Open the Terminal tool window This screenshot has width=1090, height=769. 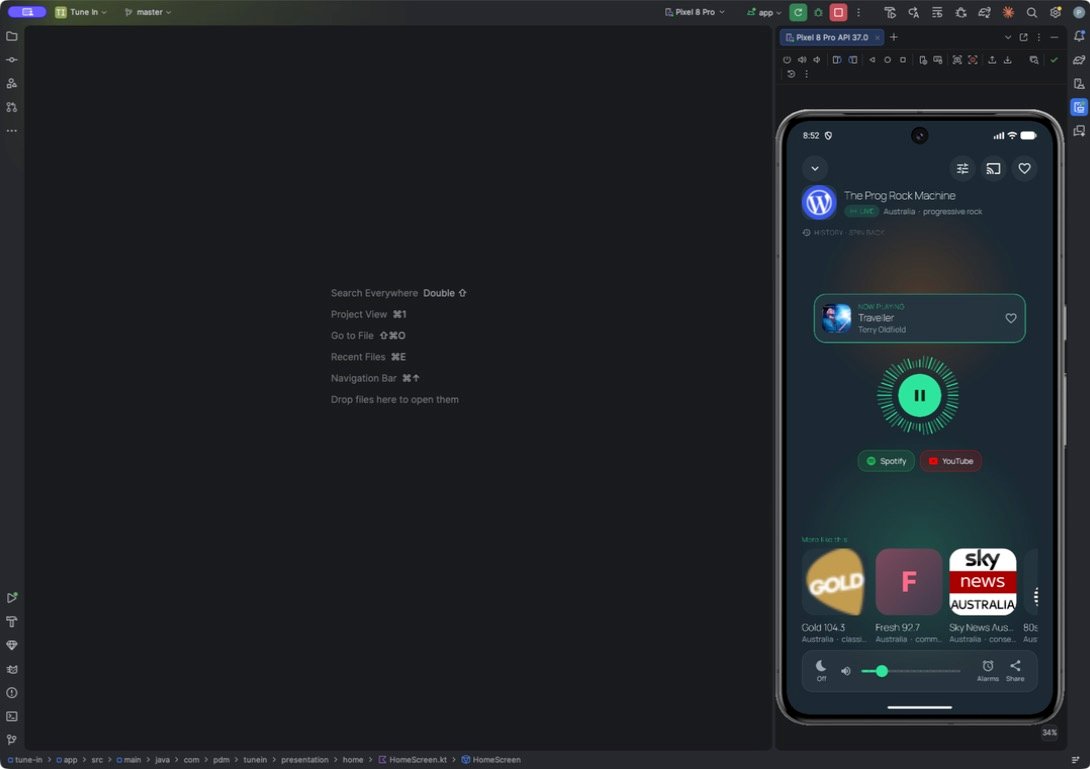pyautogui.click(x=12, y=716)
